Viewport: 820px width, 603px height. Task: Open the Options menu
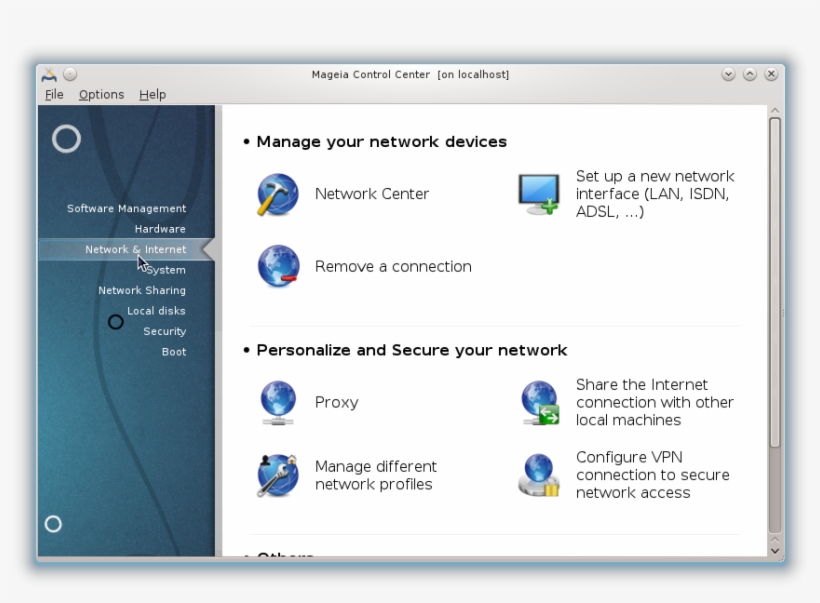point(101,94)
